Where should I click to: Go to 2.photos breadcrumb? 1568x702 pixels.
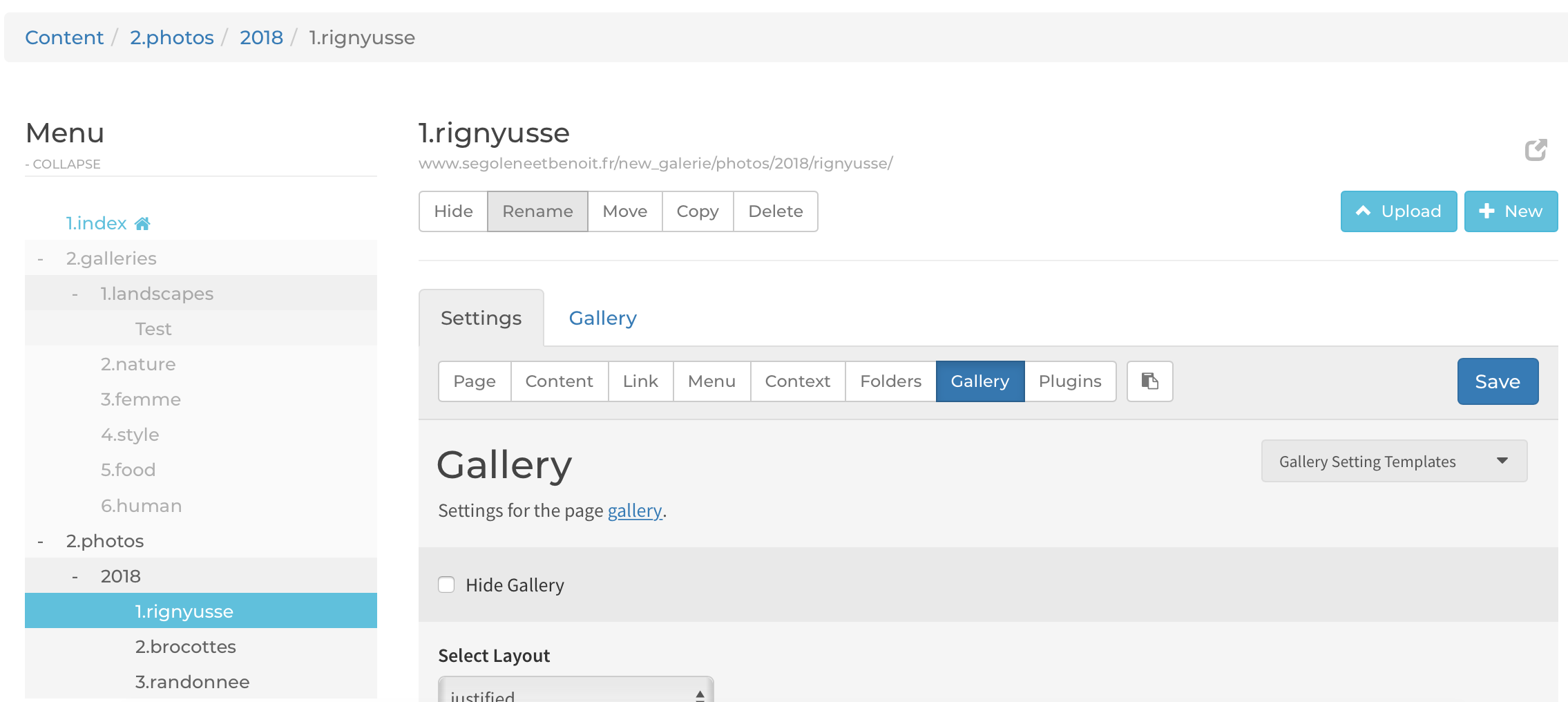click(x=172, y=37)
